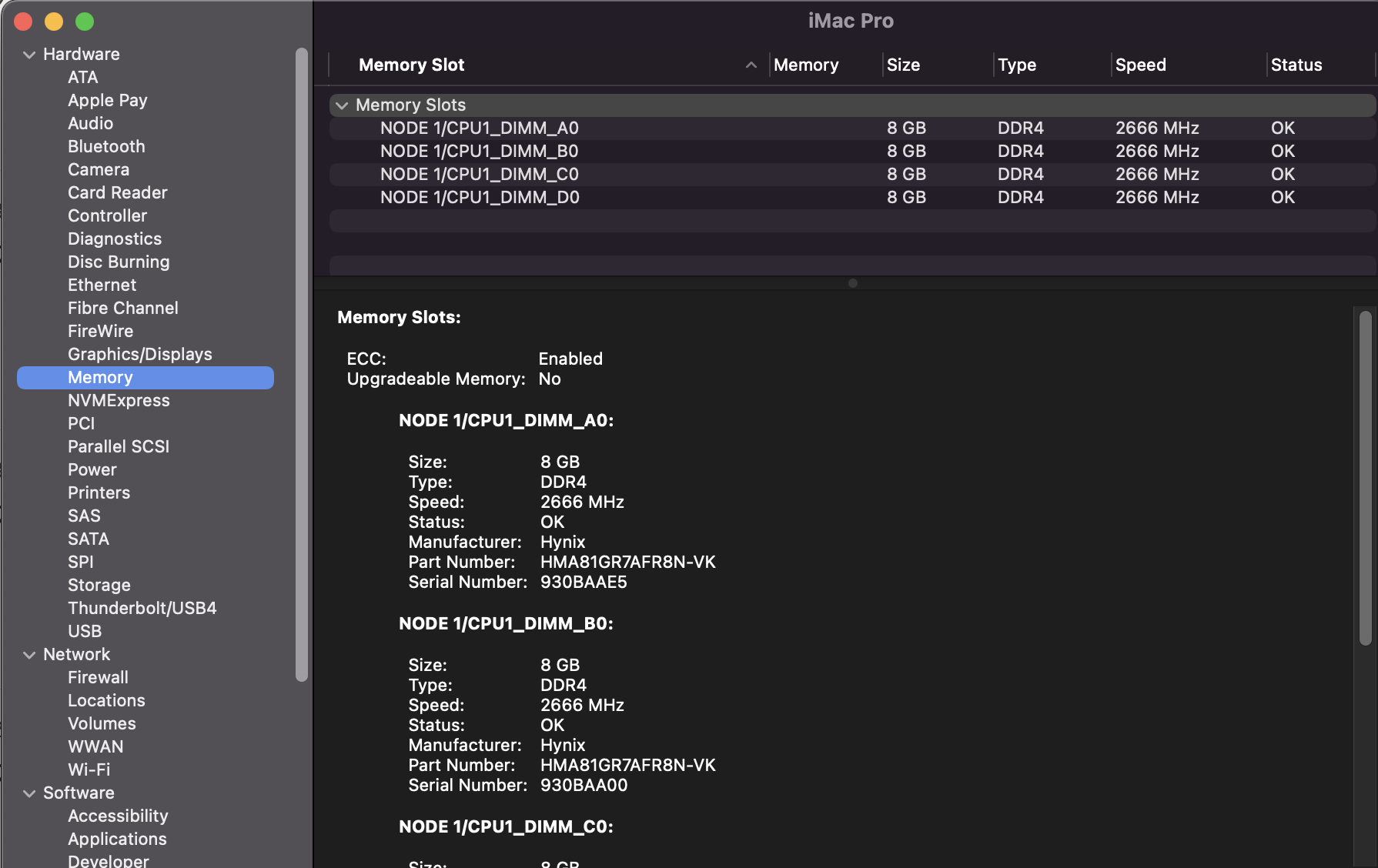Select Wi-Fi under Network
The width and height of the screenshot is (1378, 868).
[x=89, y=770]
